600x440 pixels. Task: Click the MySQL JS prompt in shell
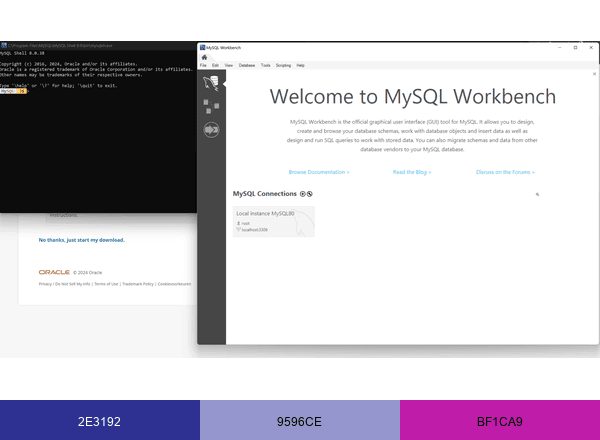13,91
